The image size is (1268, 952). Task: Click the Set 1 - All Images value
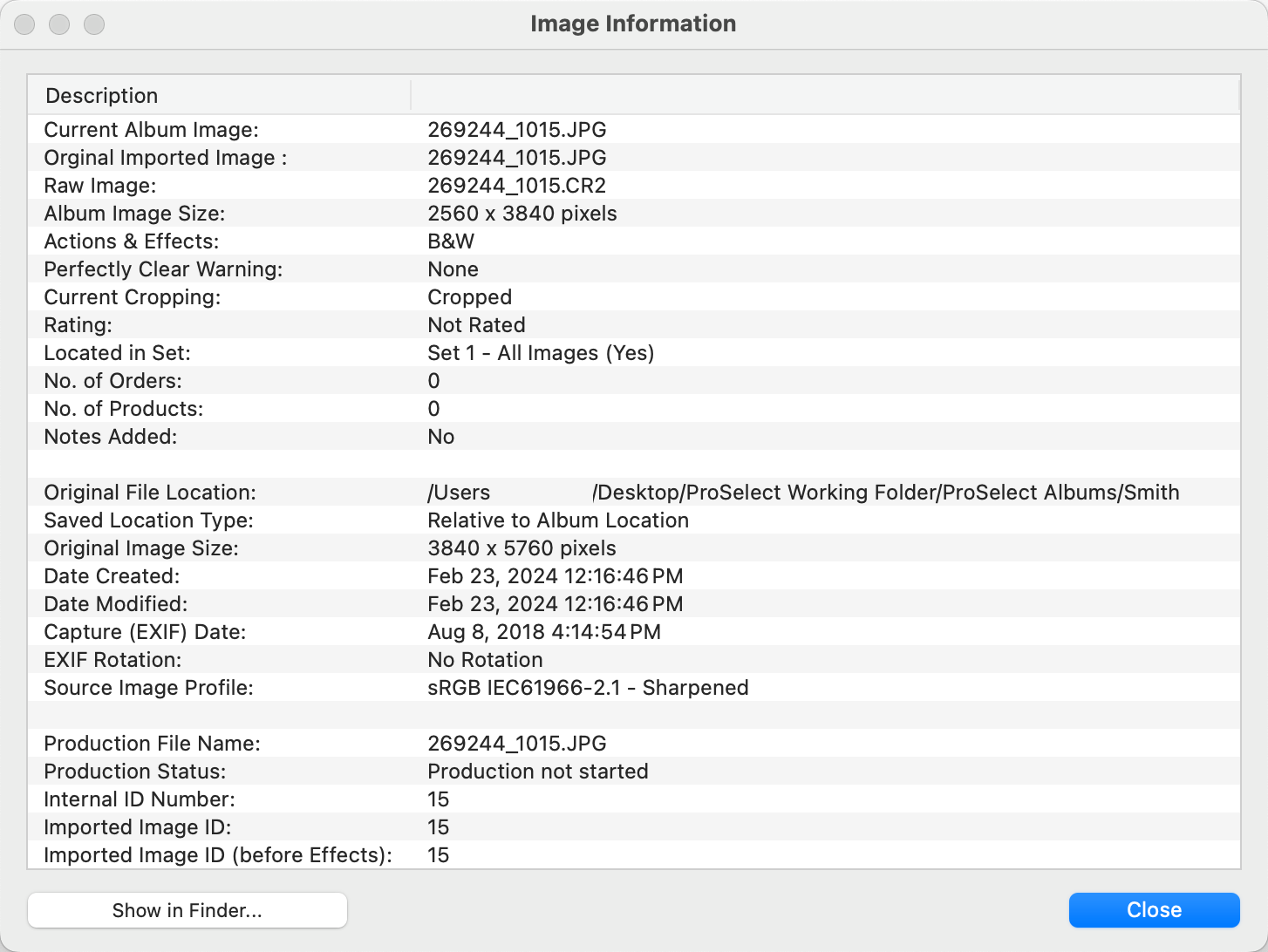540,353
